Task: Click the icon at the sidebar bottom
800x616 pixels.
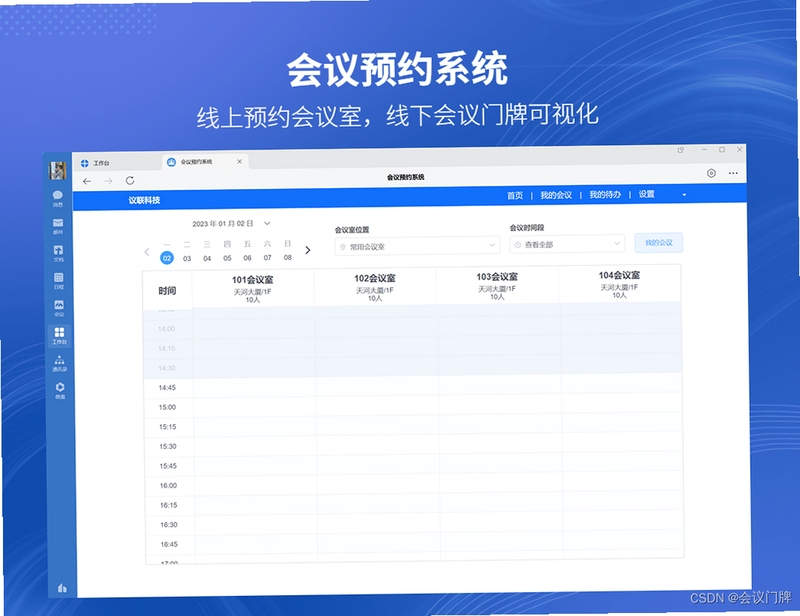Action: point(62,588)
